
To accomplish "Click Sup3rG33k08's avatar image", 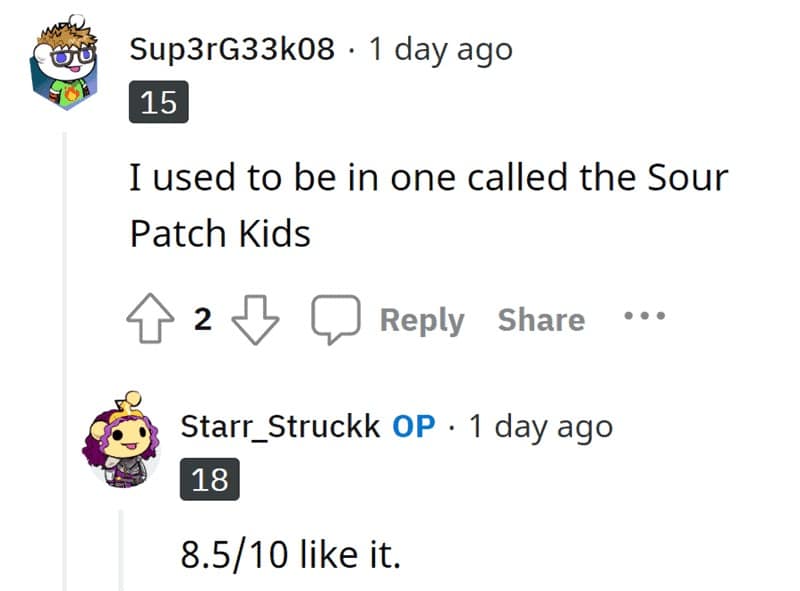I will tap(62, 69).
